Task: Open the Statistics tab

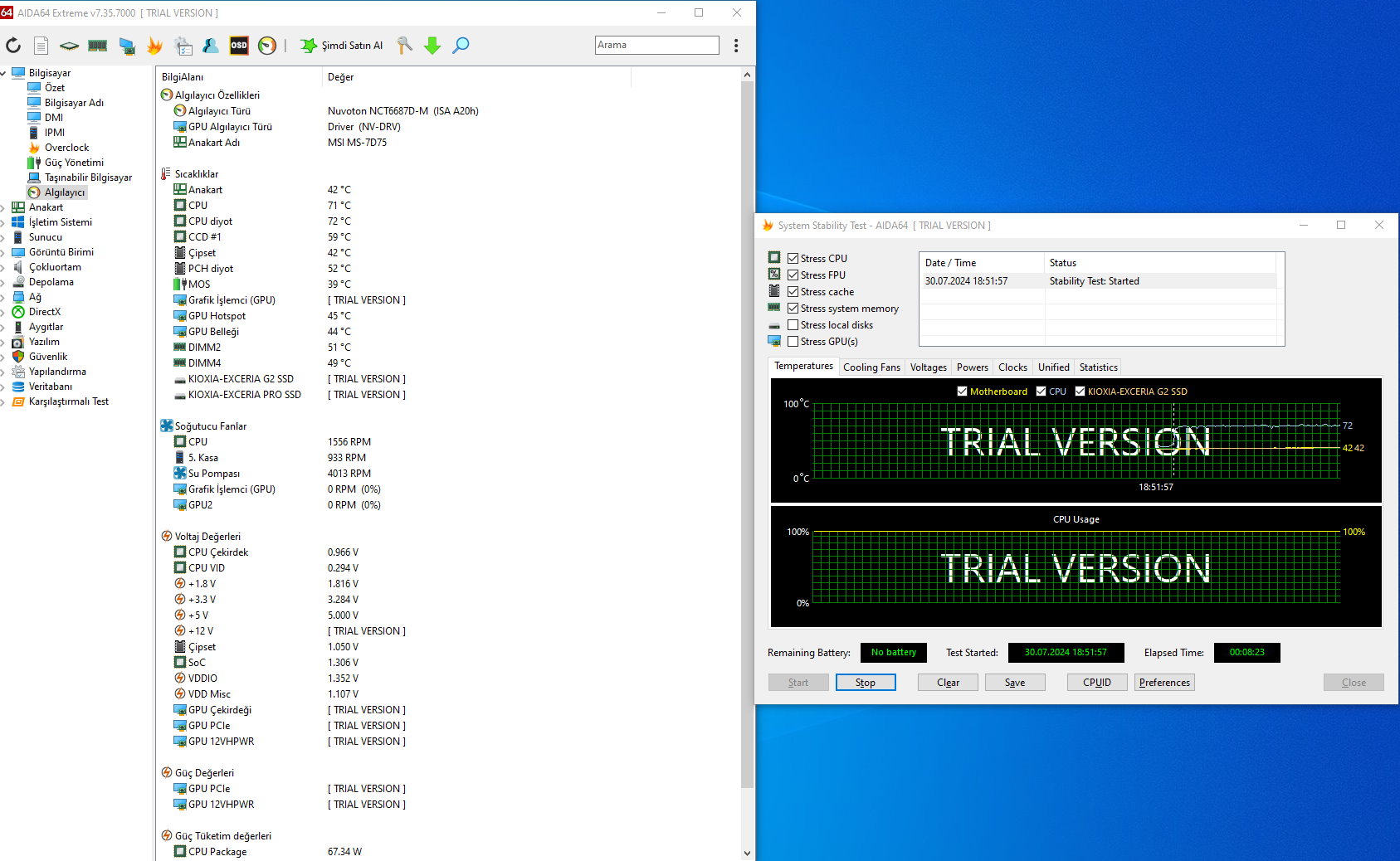Action: click(x=1098, y=367)
